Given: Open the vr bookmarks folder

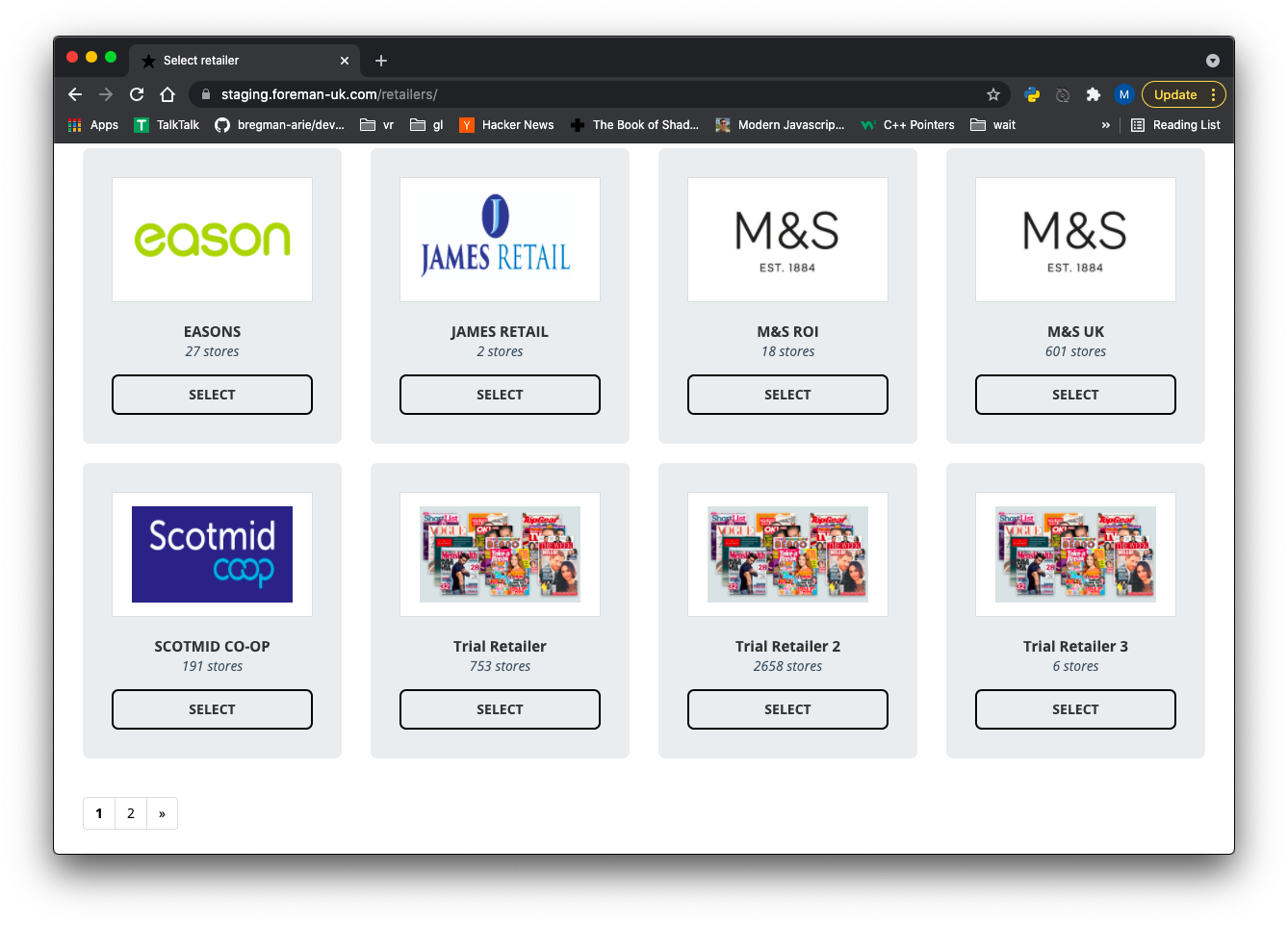Looking at the screenshot, I should click(x=377, y=125).
